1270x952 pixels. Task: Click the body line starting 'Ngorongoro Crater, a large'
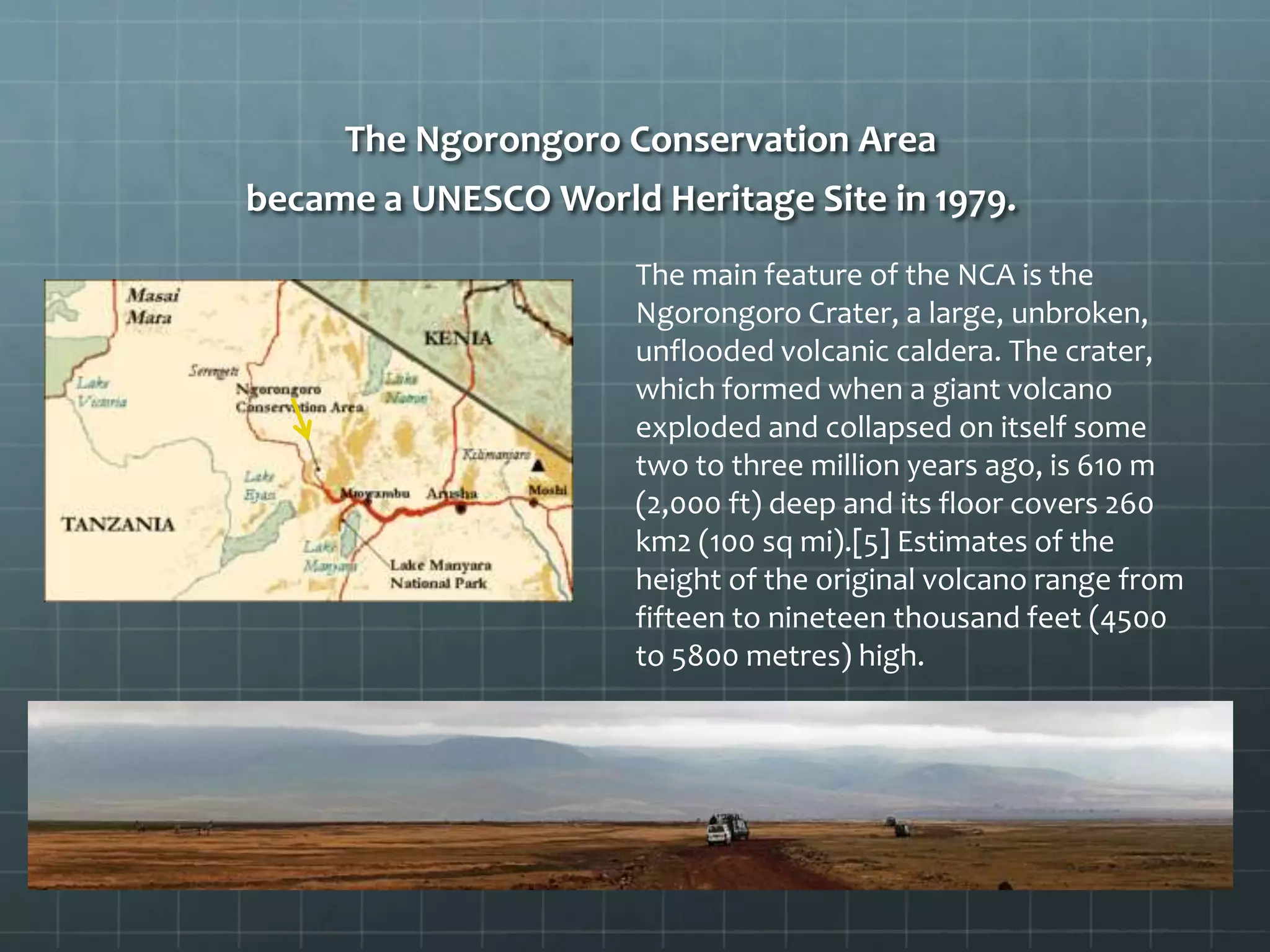[892, 314]
